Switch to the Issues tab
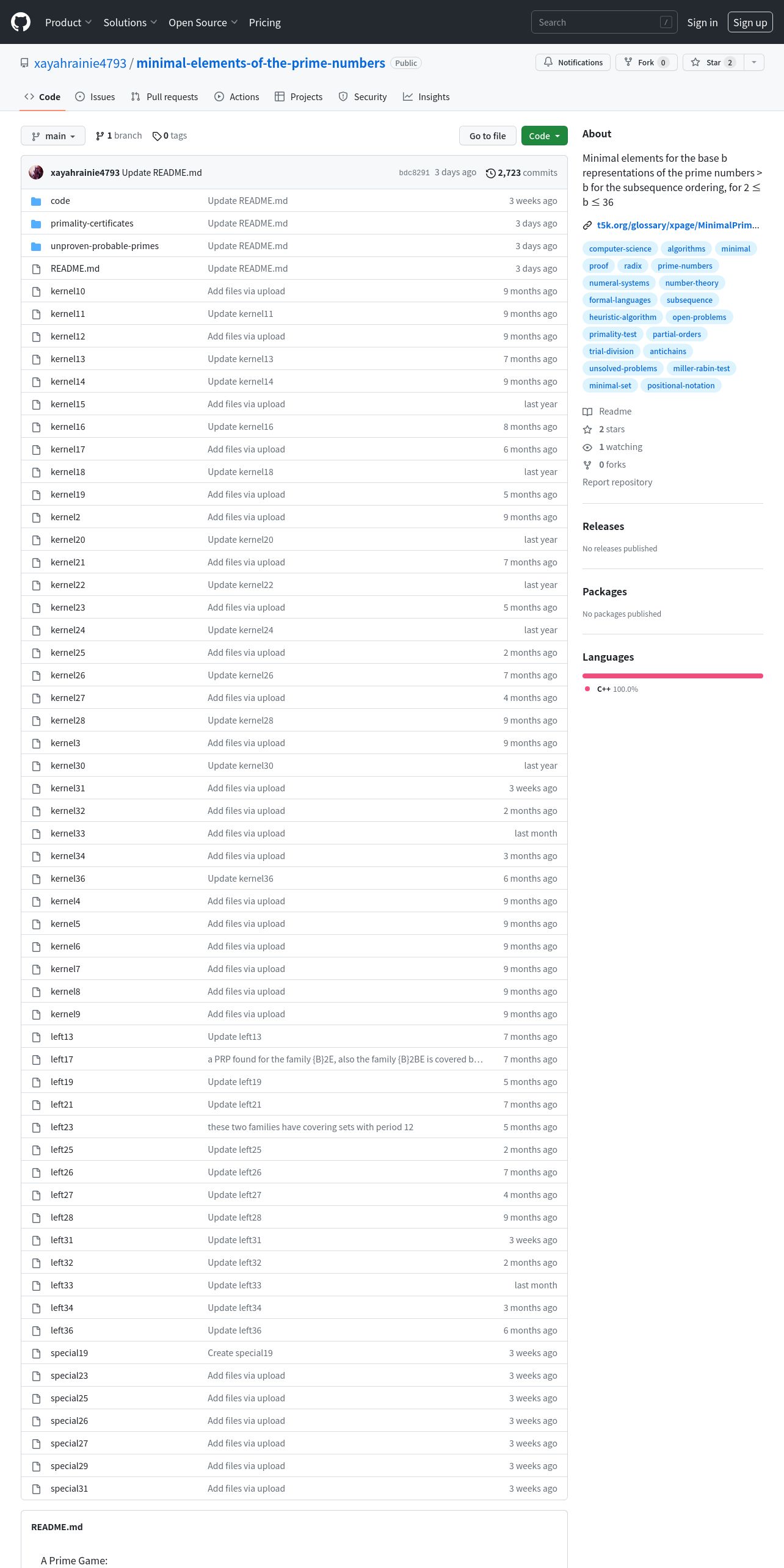Image resolution: width=784 pixels, height=1568 pixels. pos(95,96)
